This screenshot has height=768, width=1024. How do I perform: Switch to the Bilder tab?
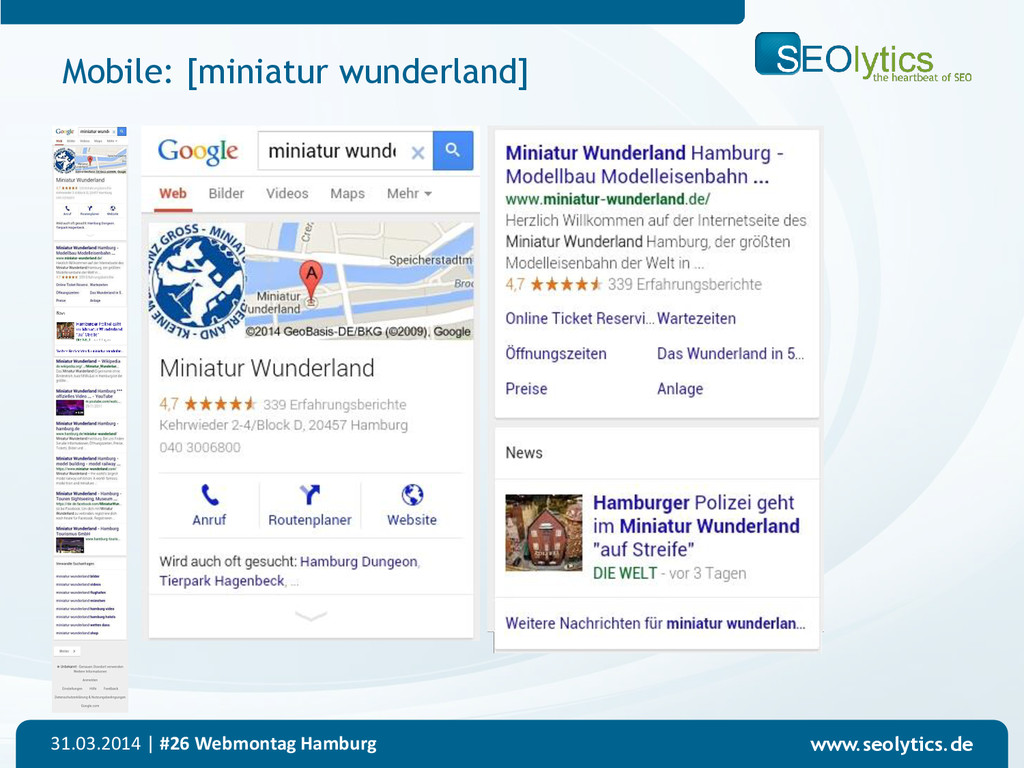click(226, 193)
